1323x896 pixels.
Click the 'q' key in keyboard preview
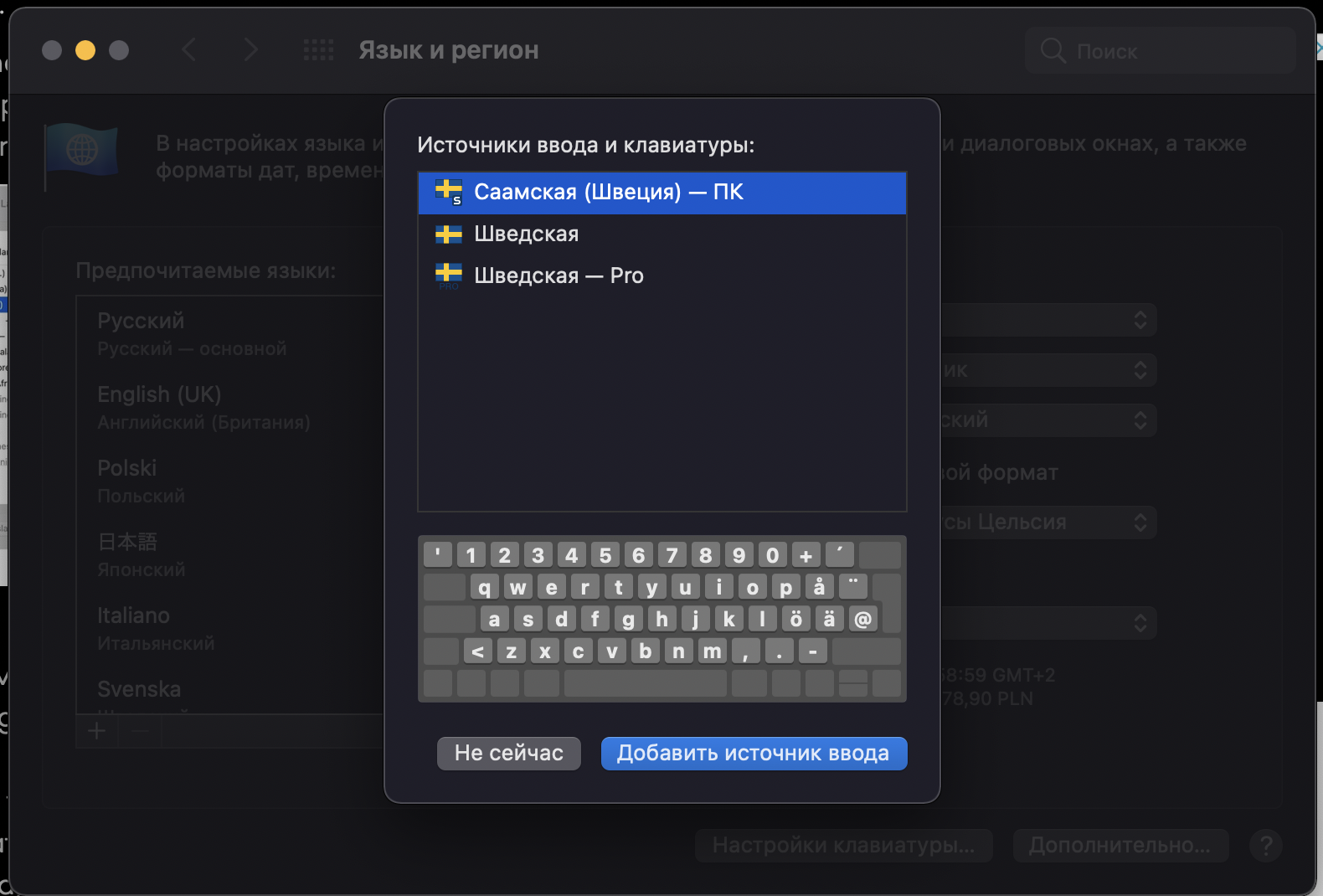point(484,587)
